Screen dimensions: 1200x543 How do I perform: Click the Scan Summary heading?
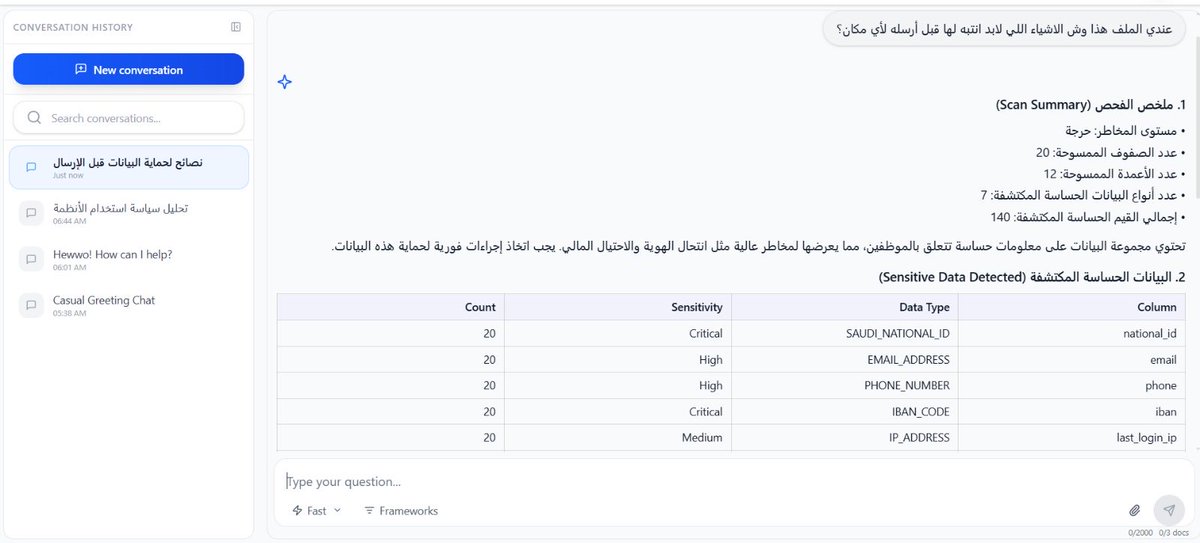(1090, 105)
